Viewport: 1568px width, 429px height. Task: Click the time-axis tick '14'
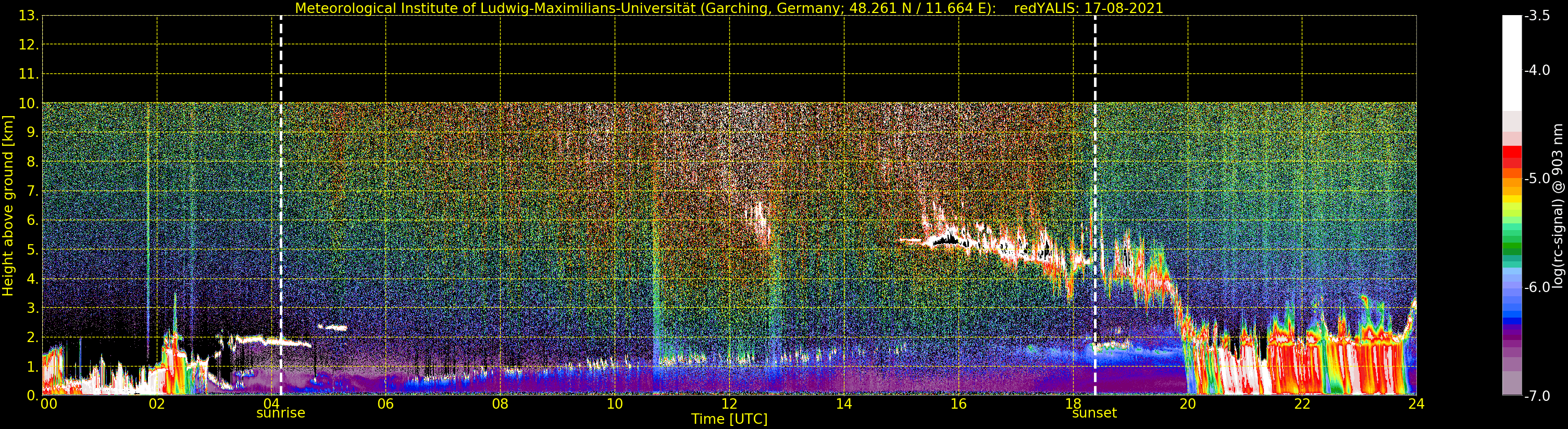tap(844, 404)
